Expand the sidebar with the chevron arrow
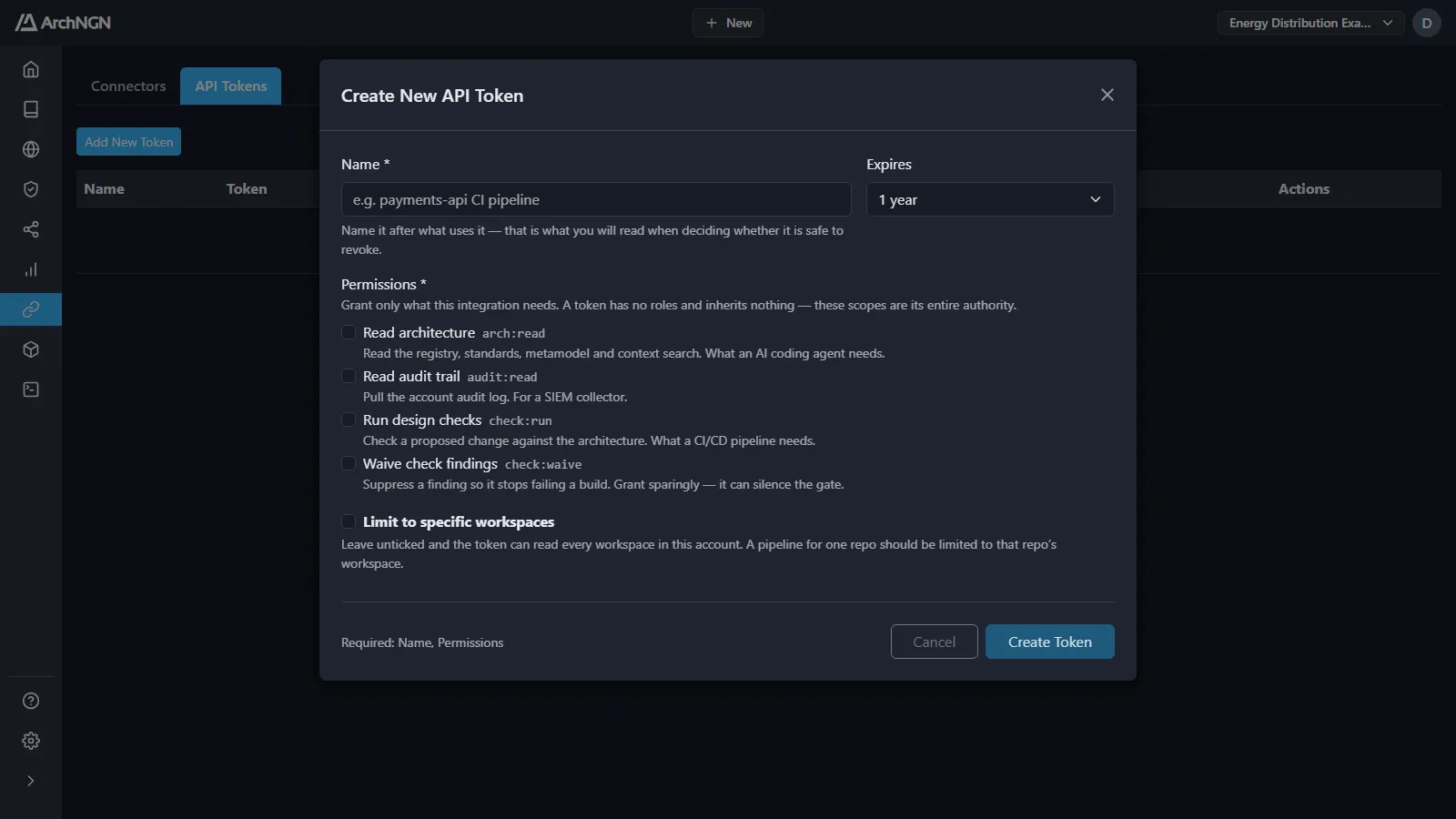1456x819 pixels. pyautogui.click(x=31, y=781)
